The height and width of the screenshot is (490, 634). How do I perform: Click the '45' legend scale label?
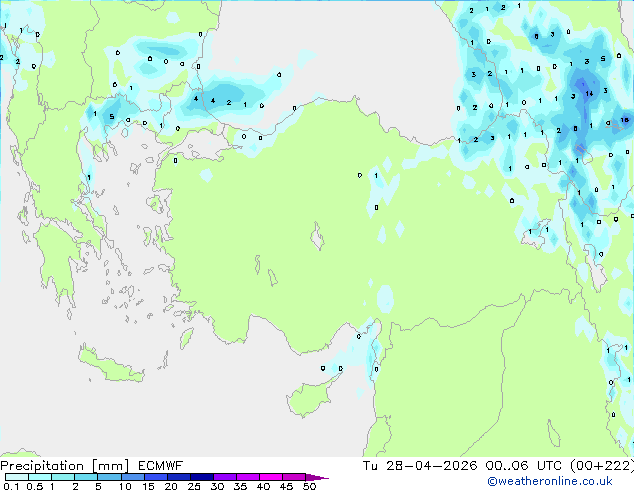[x=286, y=486]
